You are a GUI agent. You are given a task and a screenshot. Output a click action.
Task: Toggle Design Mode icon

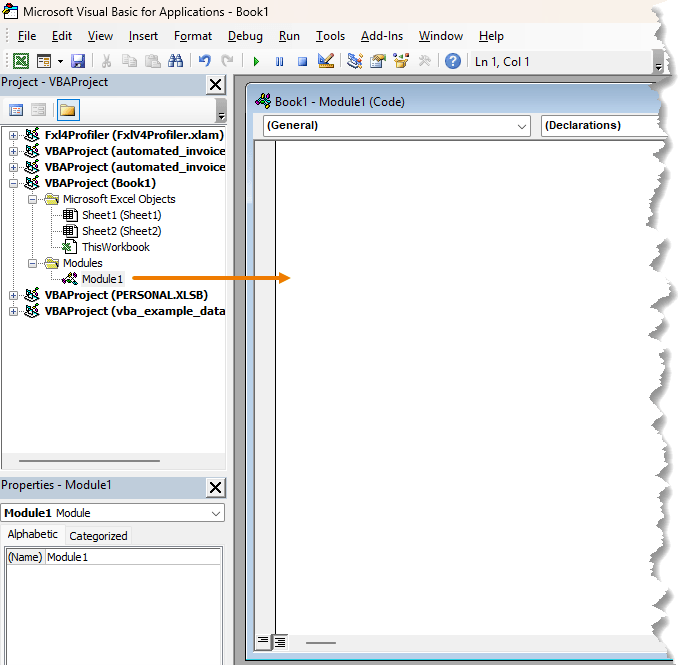326,61
